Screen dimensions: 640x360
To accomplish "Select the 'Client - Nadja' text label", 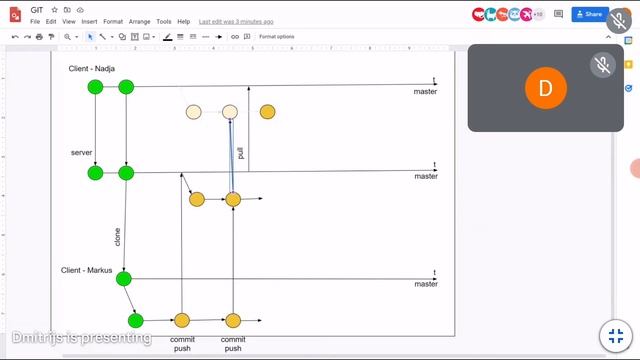I will [x=91, y=69].
